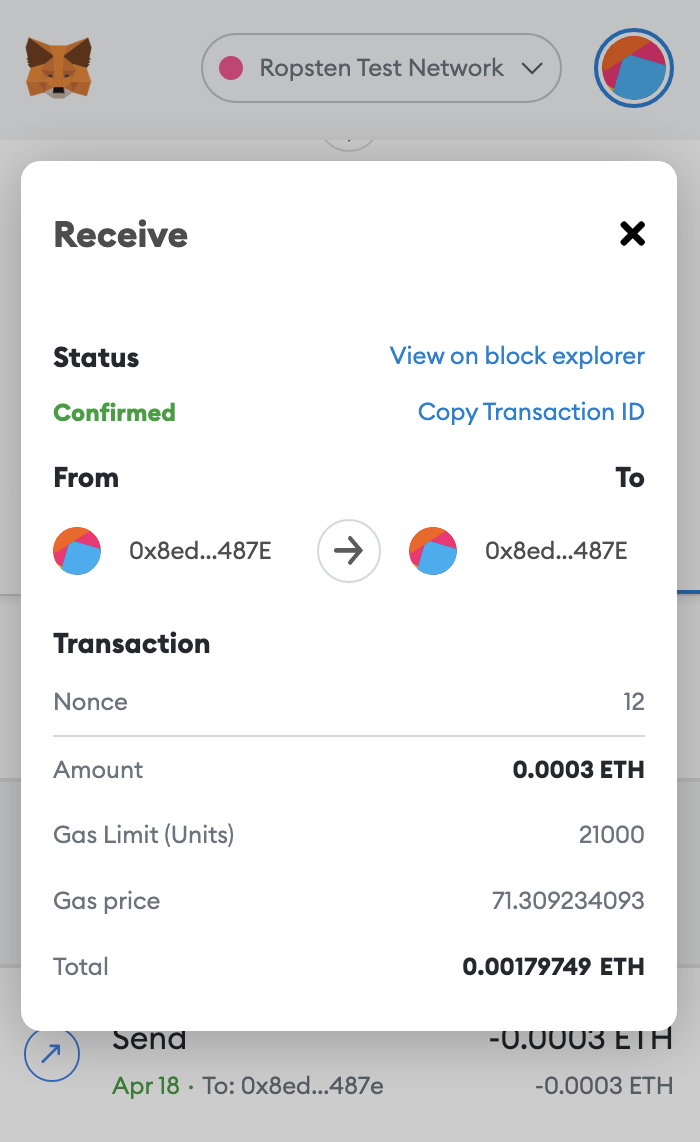
Task: Select the To account avatar
Action: click(433, 551)
